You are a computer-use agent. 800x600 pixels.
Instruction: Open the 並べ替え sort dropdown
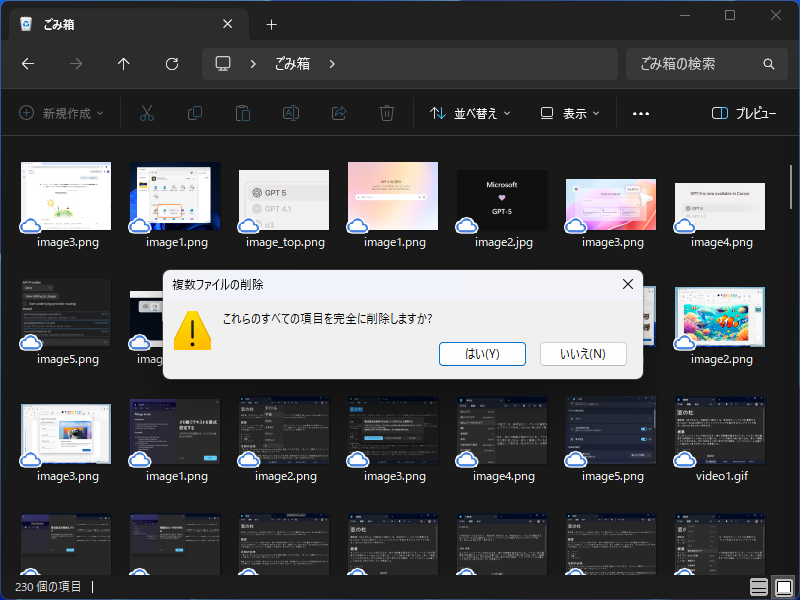(x=470, y=113)
